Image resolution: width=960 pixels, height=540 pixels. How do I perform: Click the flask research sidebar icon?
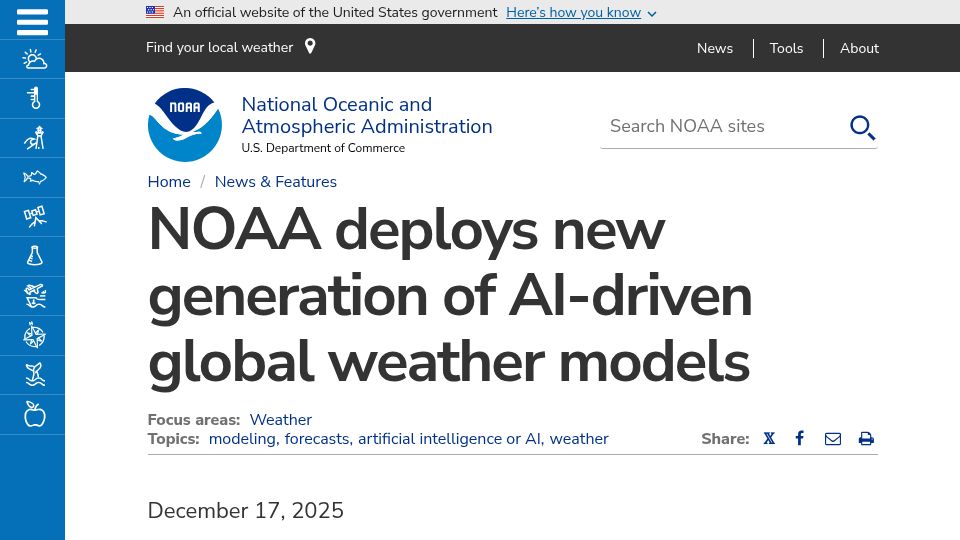click(34, 256)
